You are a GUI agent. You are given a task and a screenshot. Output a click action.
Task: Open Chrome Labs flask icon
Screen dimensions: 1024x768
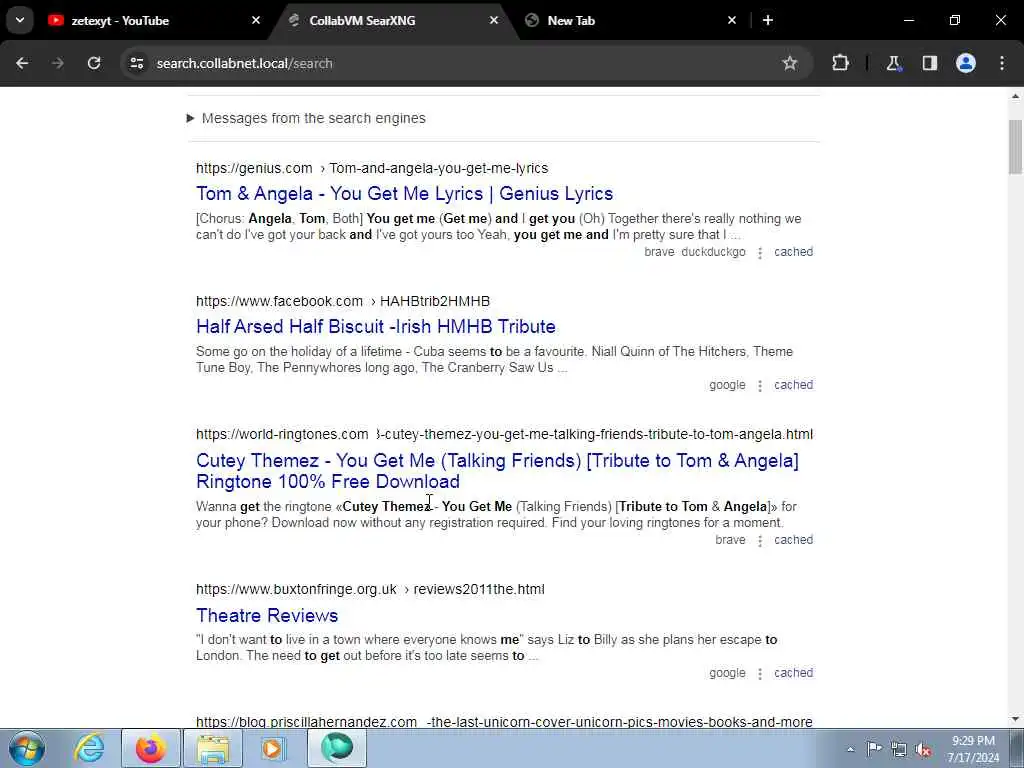893,63
